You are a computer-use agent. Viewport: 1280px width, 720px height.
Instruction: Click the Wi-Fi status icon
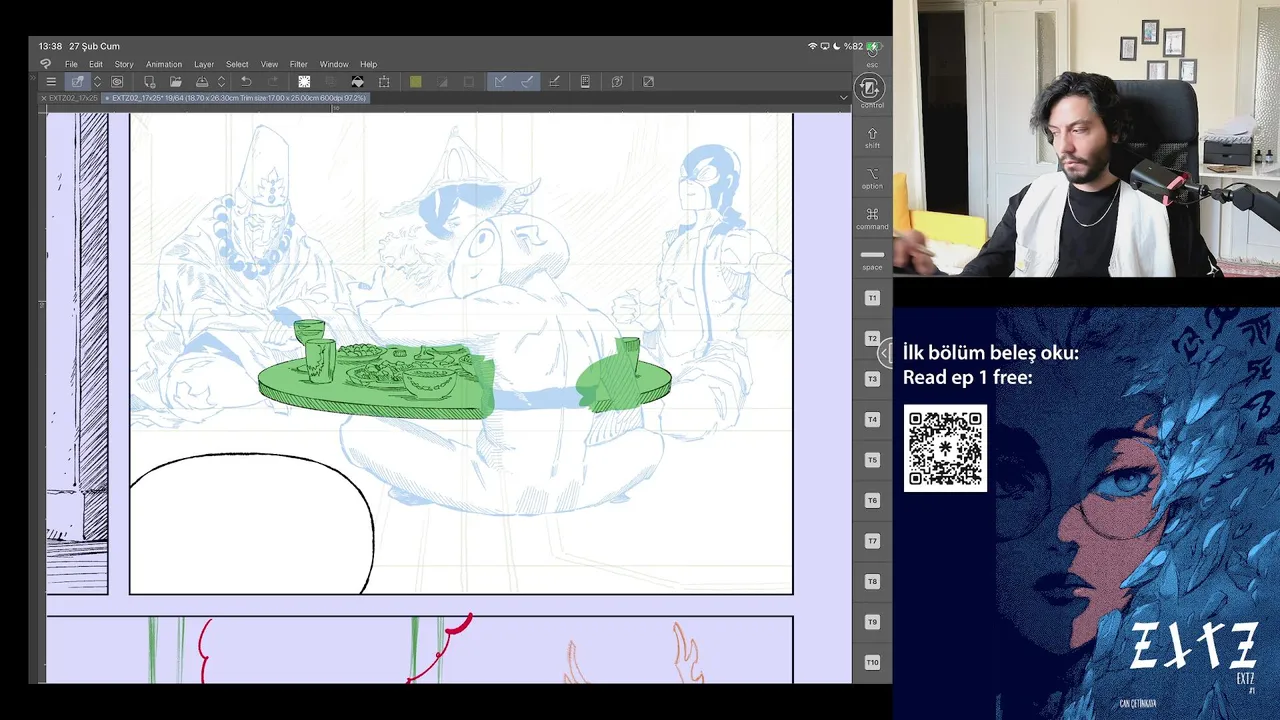click(x=812, y=46)
